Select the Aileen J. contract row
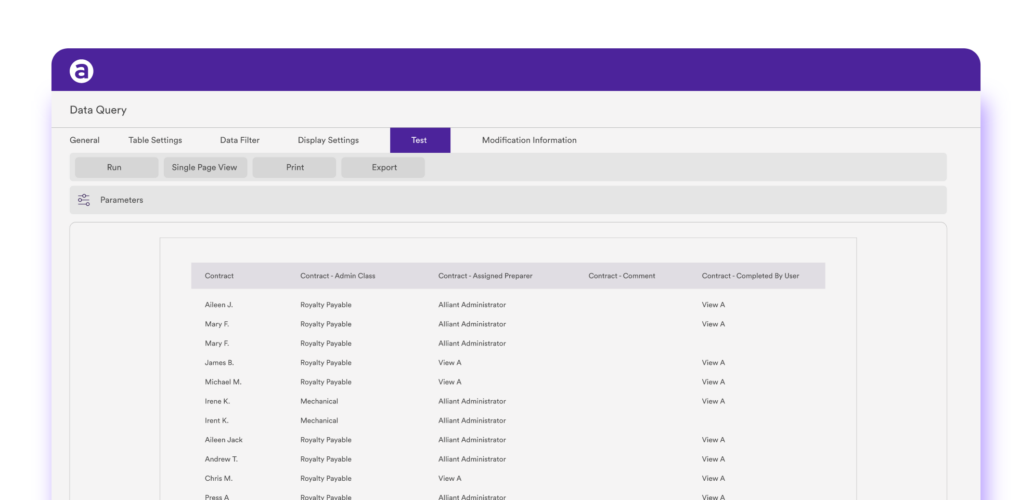 (x=219, y=305)
